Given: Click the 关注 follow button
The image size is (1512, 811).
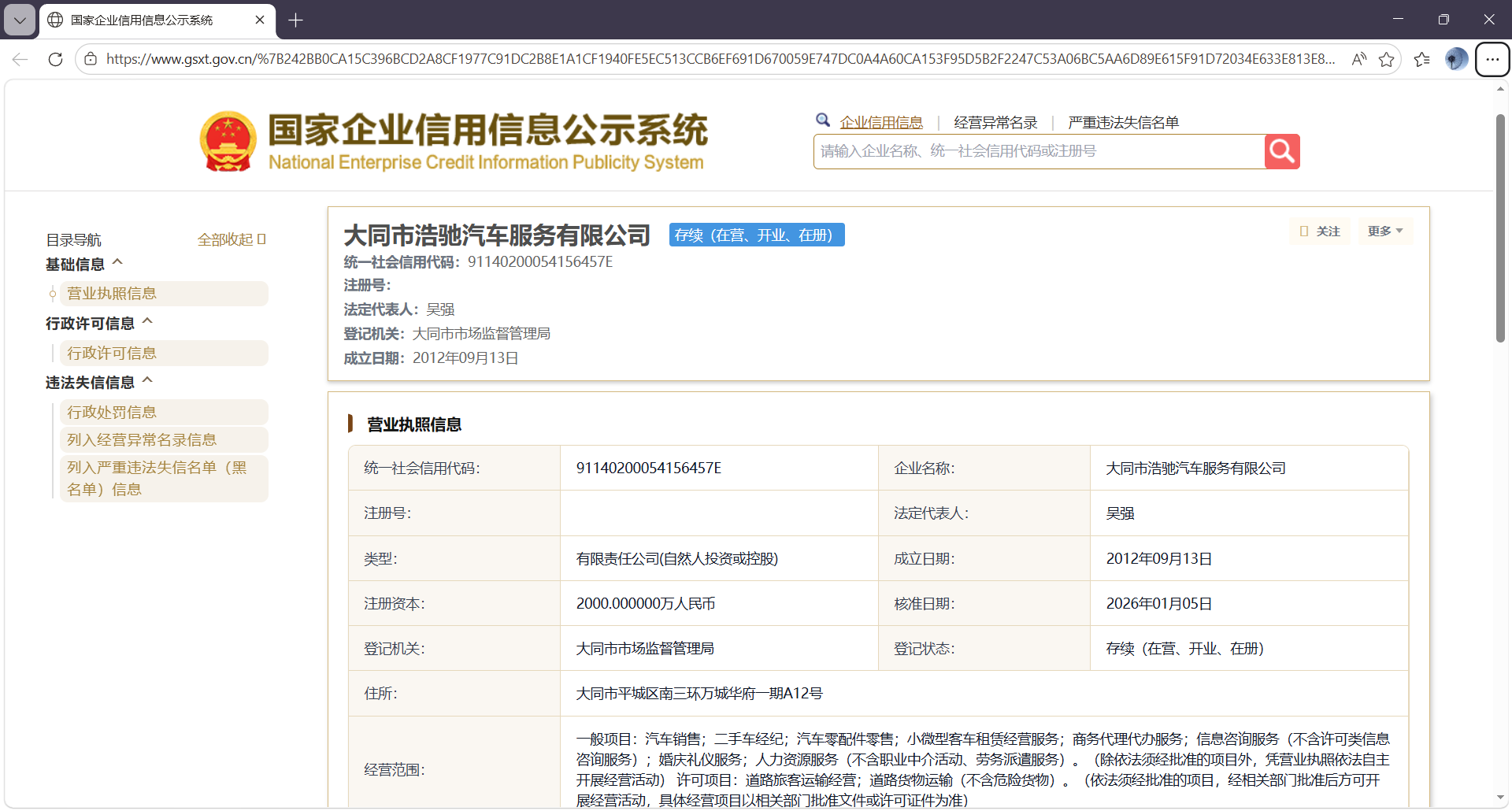Looking at the screenshot, I should [1320, 231].
